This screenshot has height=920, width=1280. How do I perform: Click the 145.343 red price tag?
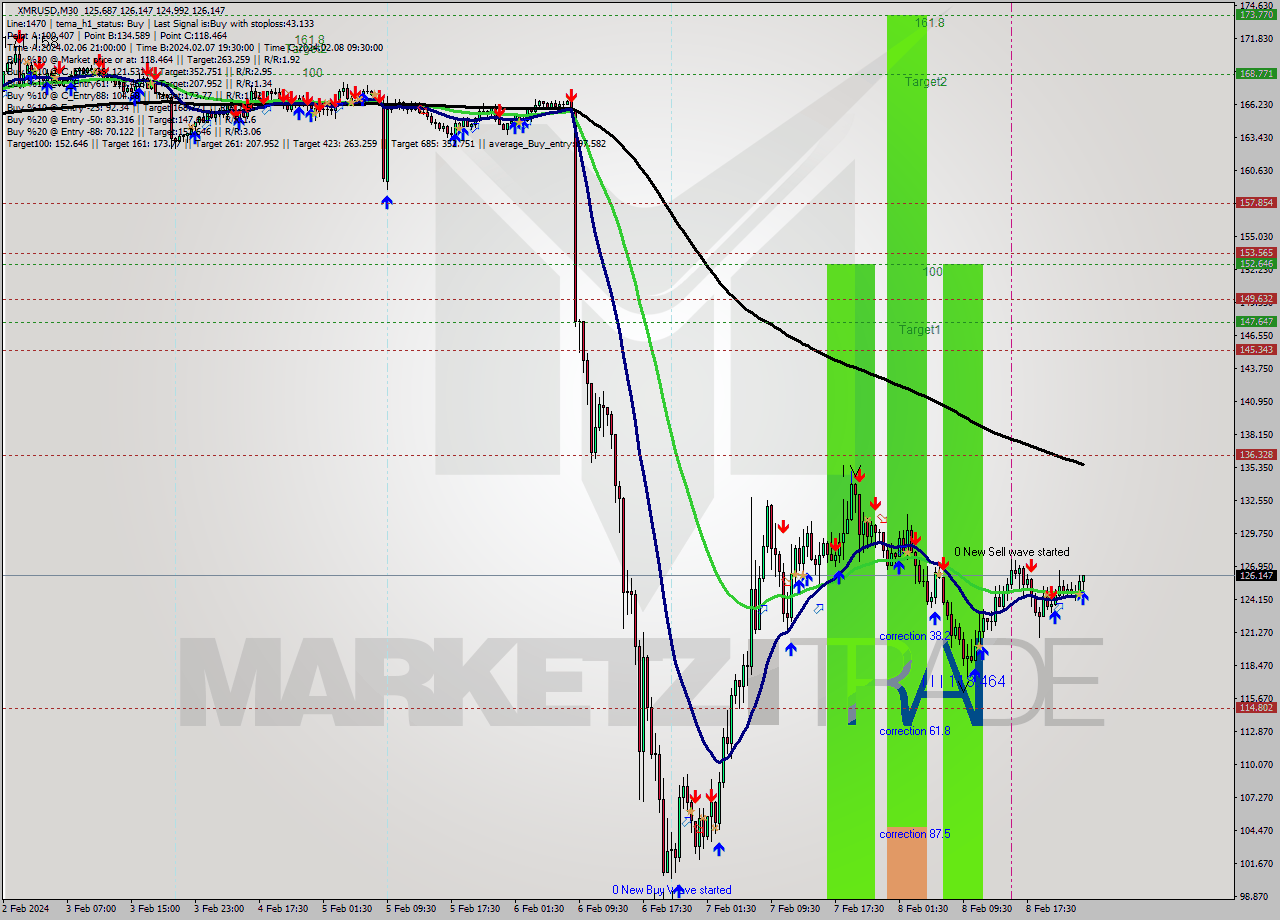tap(1256, 349)
